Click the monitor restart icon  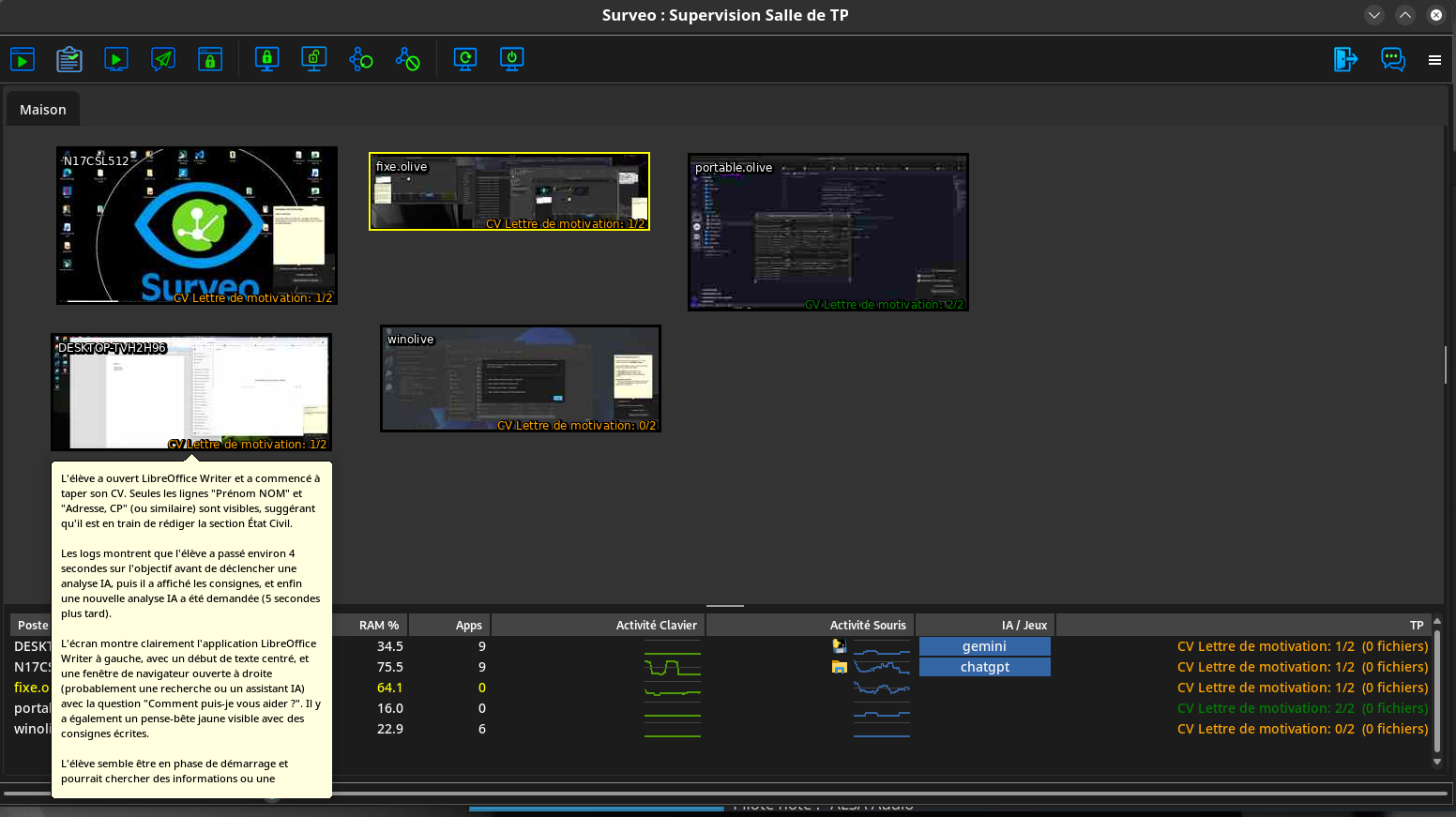pyautogui.click(x=465, y=60)
